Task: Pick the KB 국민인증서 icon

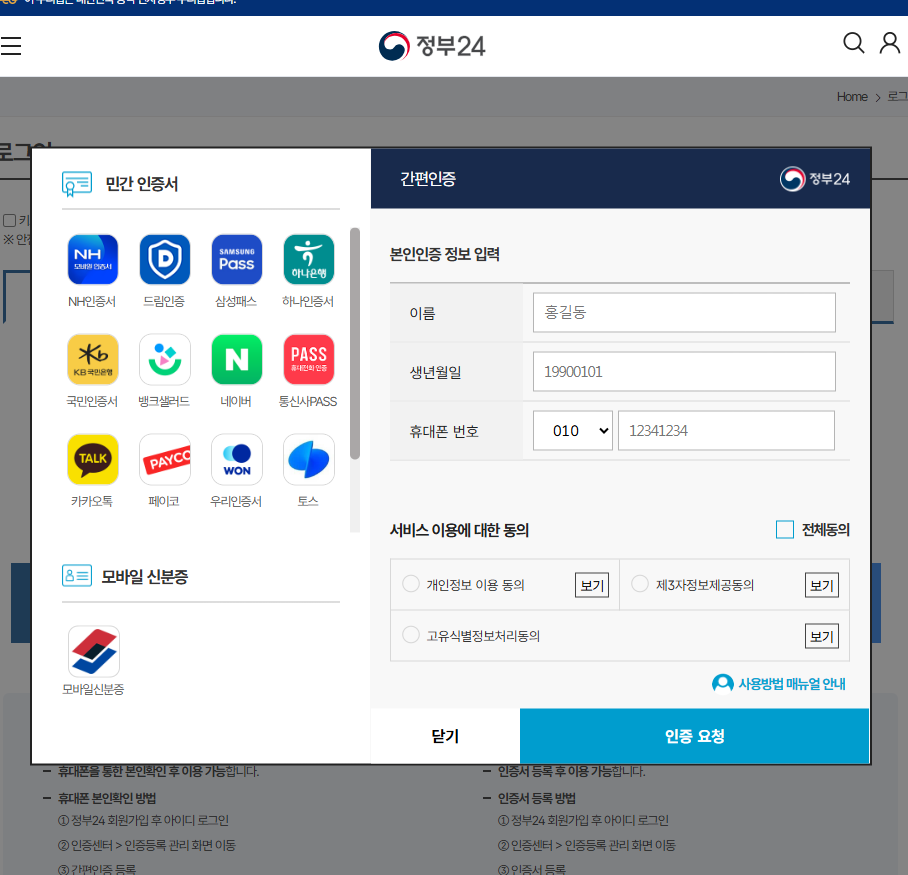Action: [92, 359]
